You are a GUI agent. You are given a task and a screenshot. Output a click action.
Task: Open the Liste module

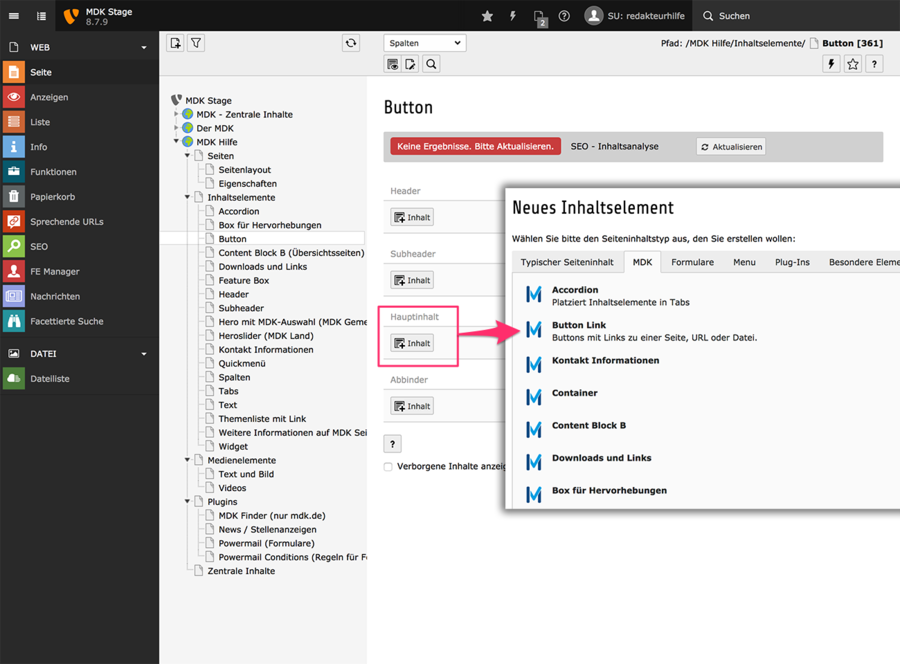pos(80,122)
